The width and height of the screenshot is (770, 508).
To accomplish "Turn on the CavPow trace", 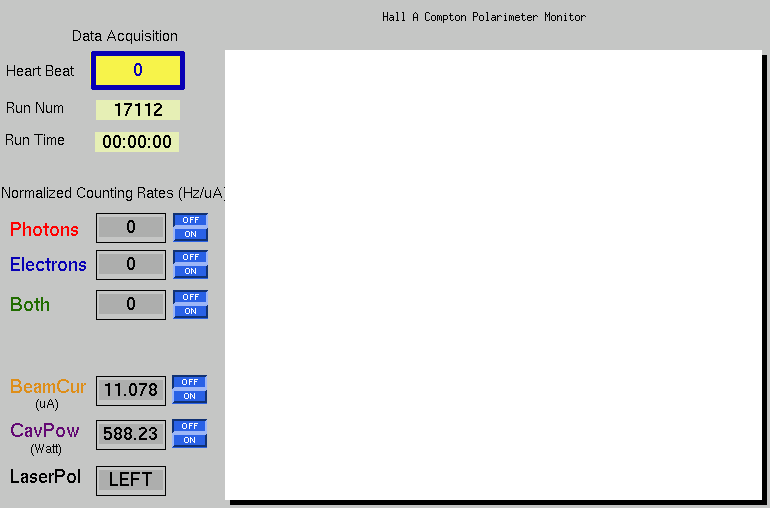I will [190, 440].
